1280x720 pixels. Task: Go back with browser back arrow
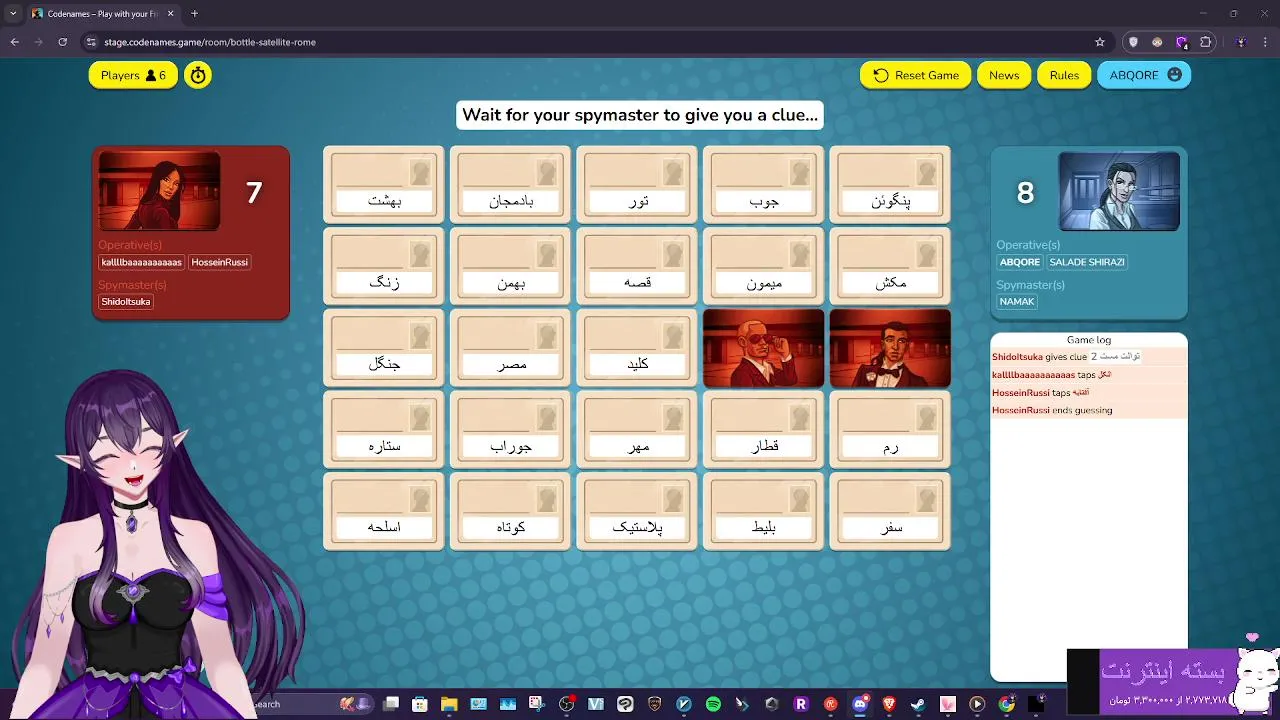[14, 42]
